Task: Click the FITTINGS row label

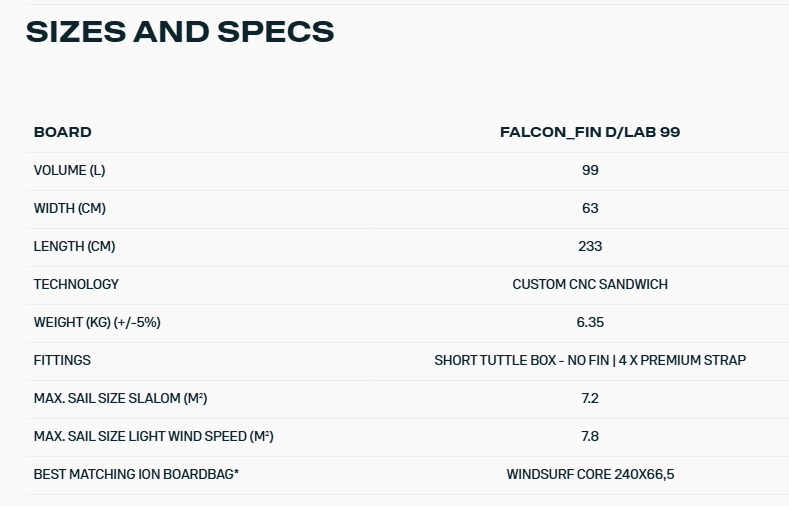Action: [62, 360]
